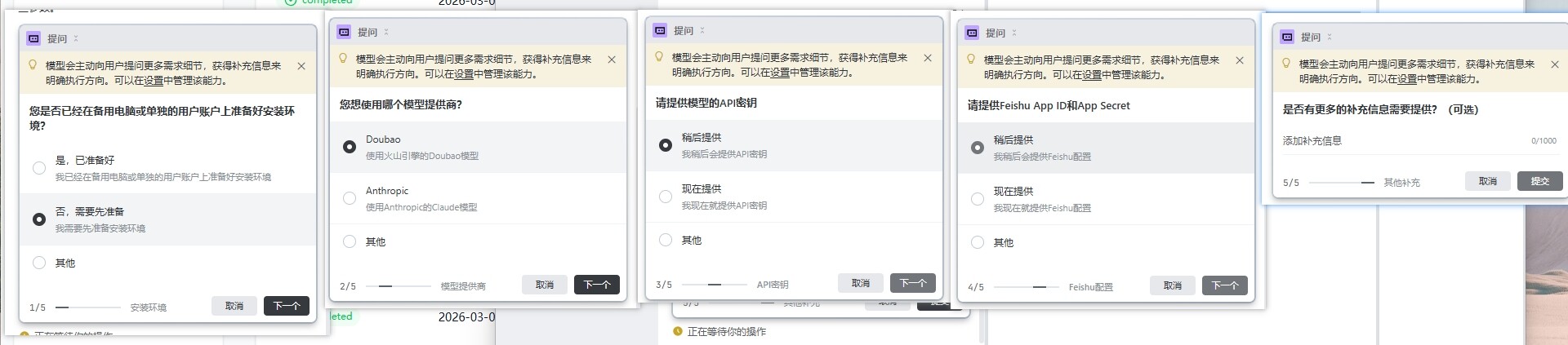Collapse the 模型提供商 question panel using chevrons

(x=386, y=33)
